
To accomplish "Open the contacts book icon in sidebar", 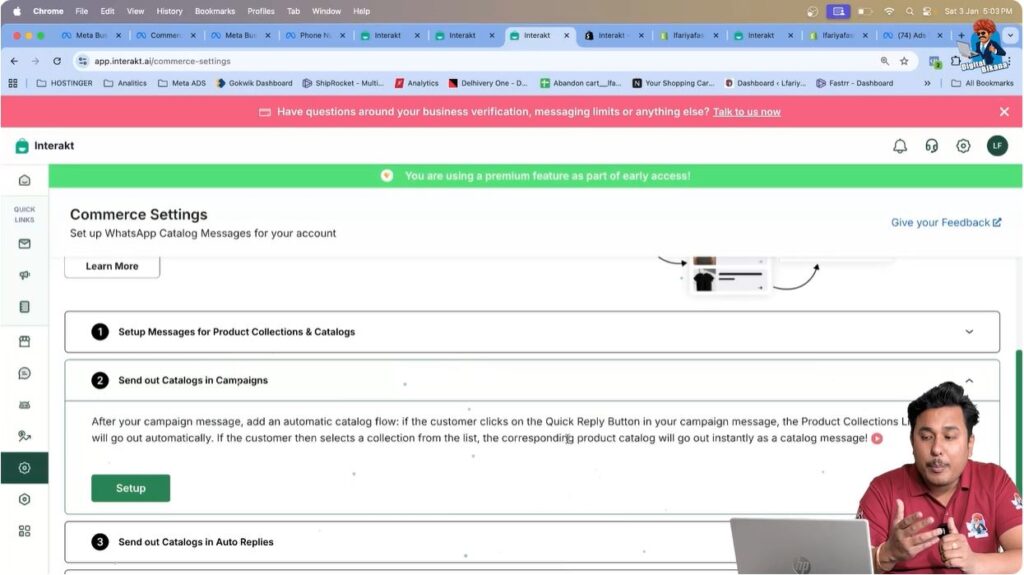I will click(24, 306).
